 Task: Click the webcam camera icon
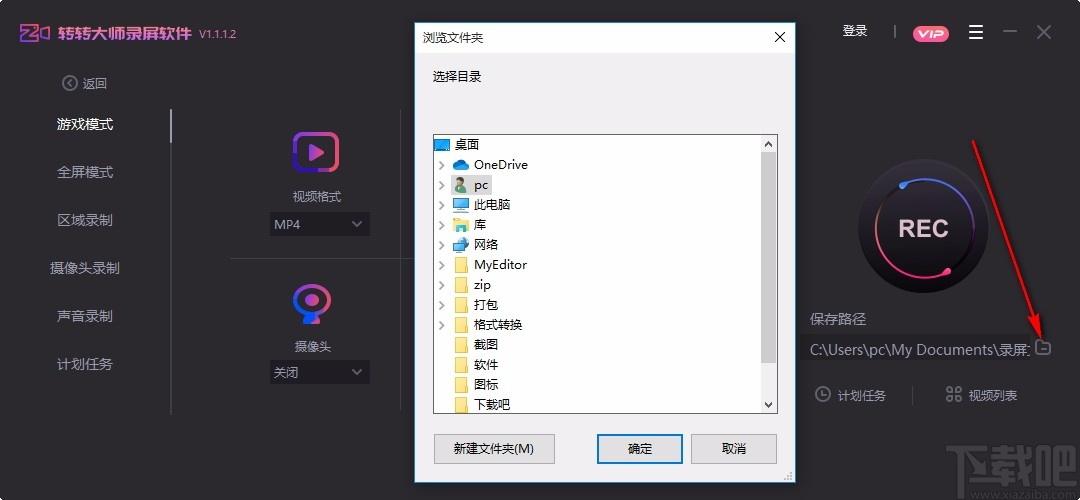point(312,304)
